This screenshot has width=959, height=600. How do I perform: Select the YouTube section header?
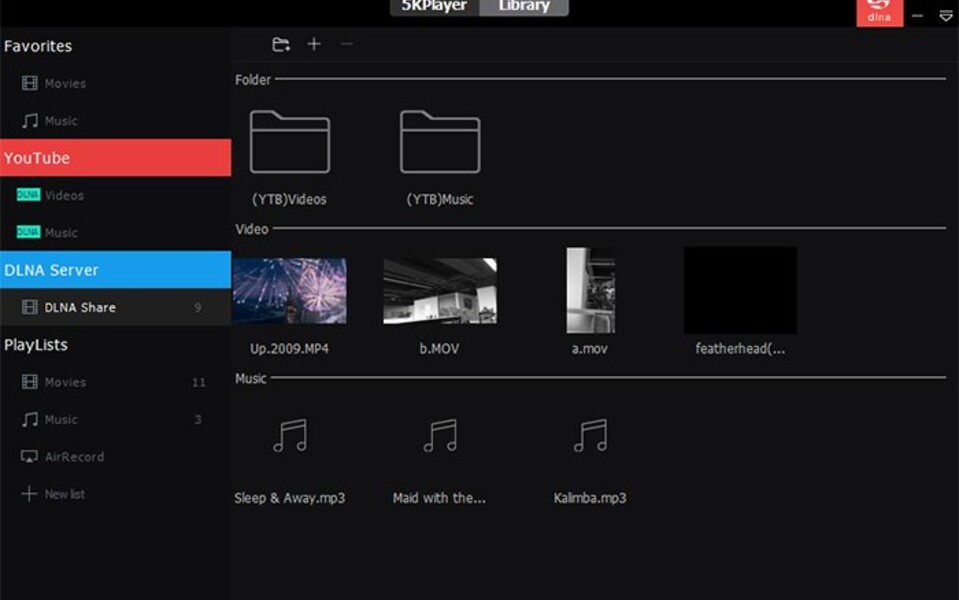(x=116, y=158)
